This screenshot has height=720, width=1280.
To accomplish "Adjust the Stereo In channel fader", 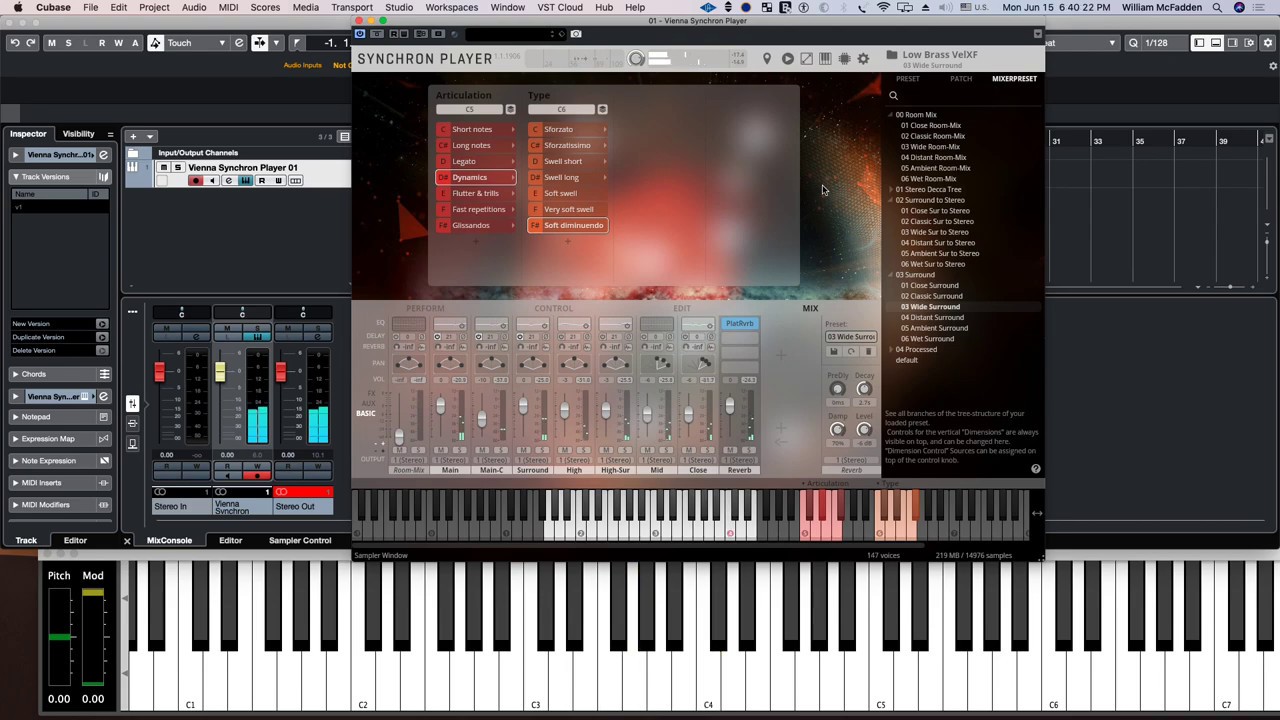I will [159, 372].
